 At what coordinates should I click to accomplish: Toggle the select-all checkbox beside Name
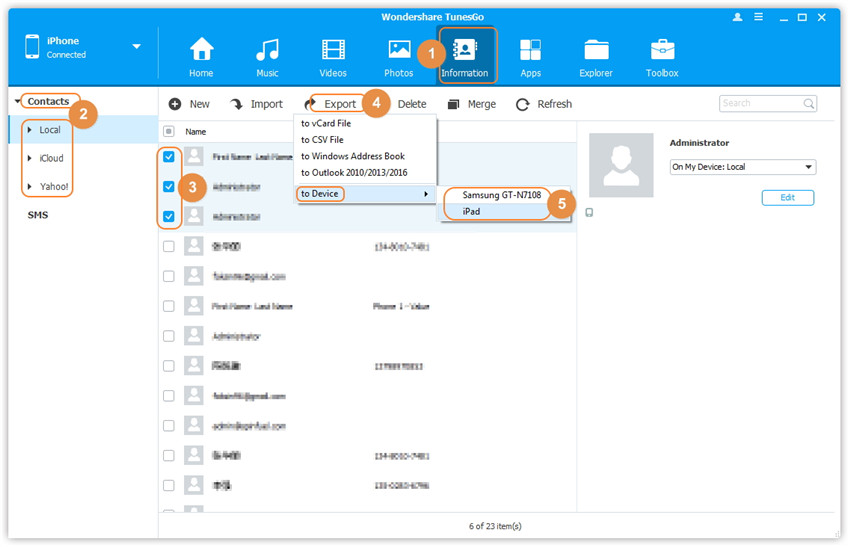(169, 132)
